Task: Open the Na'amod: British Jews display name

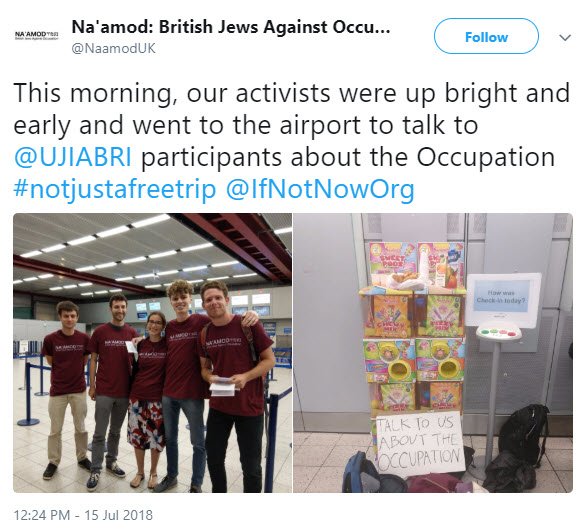Action: [231, 27]
